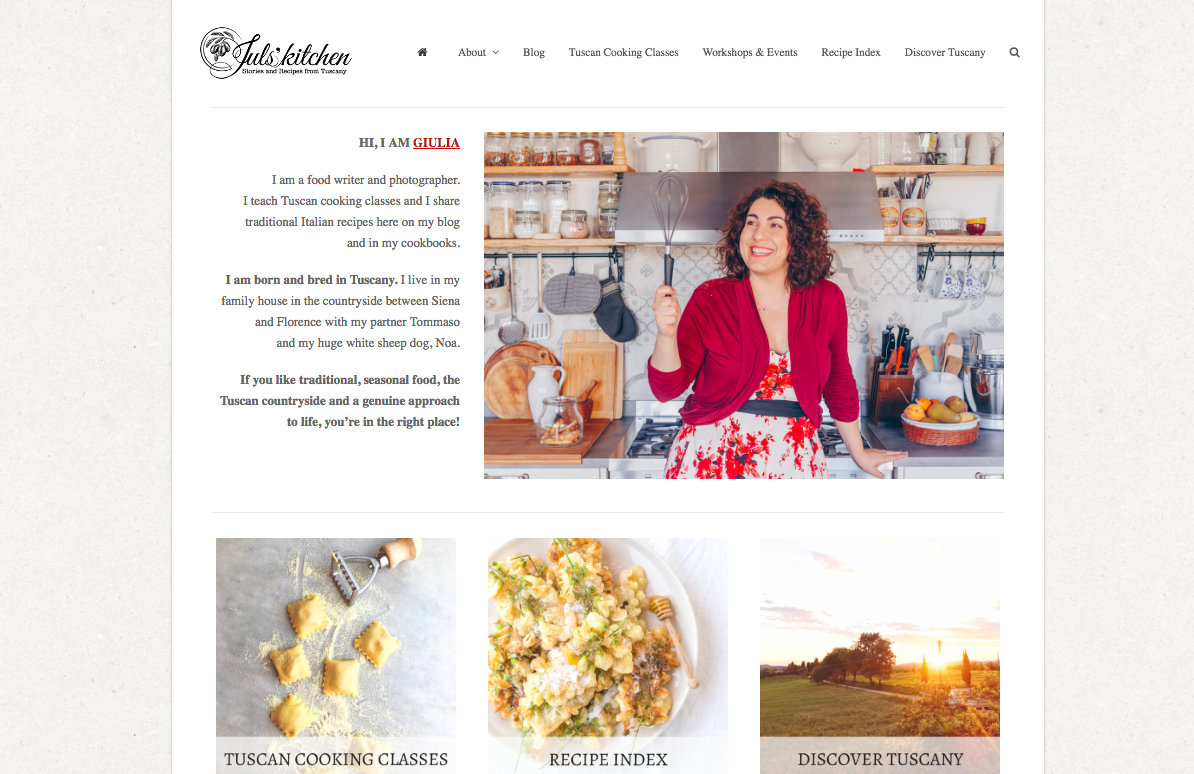Follow the red GIULIA link
The image size is (1194, 774).
pos(436,143)
